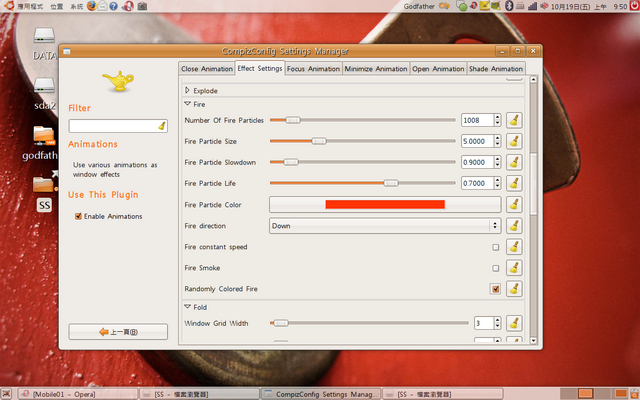Click the show desktop icon in bottom panel
The image size is (640, 400).
point(8,394)
